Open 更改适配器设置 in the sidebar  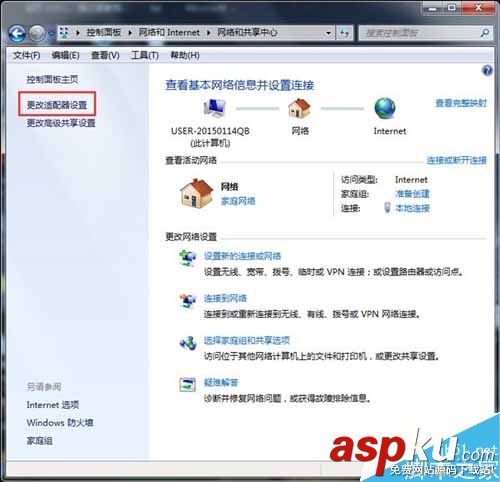click(x=57, y=105)
